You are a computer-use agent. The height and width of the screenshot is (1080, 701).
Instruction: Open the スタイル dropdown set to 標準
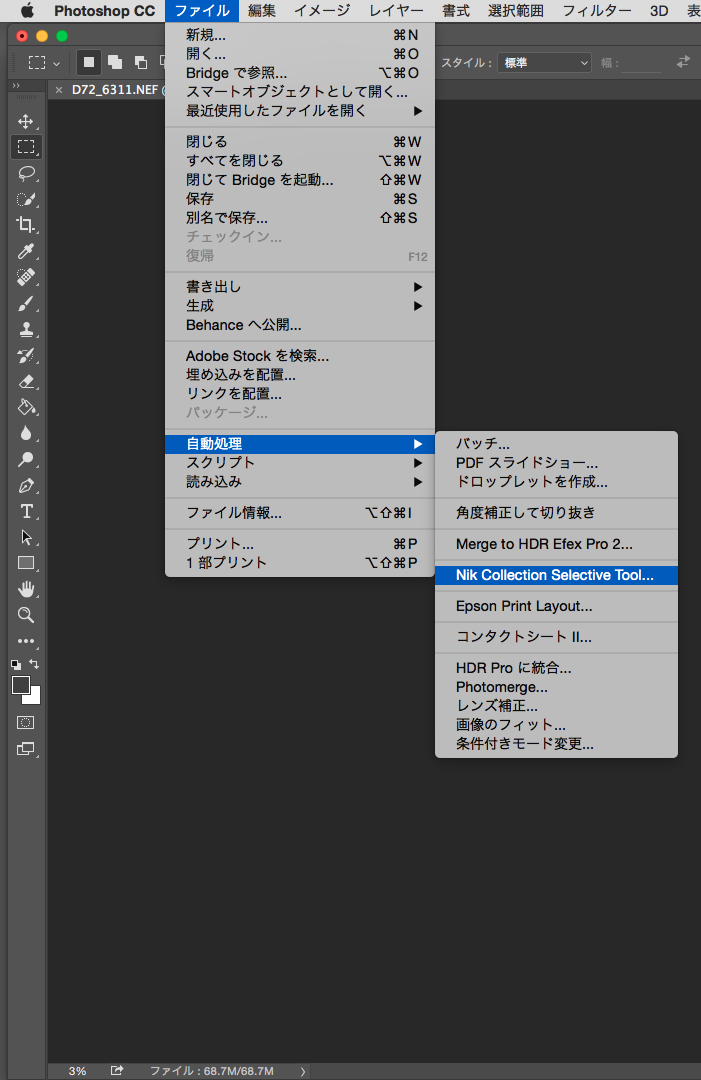coord(545,63)
